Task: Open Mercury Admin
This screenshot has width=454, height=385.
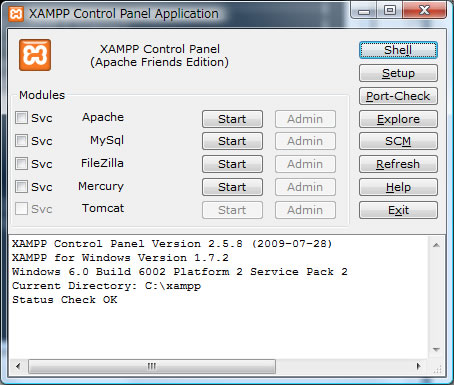Action: [305, 187]
